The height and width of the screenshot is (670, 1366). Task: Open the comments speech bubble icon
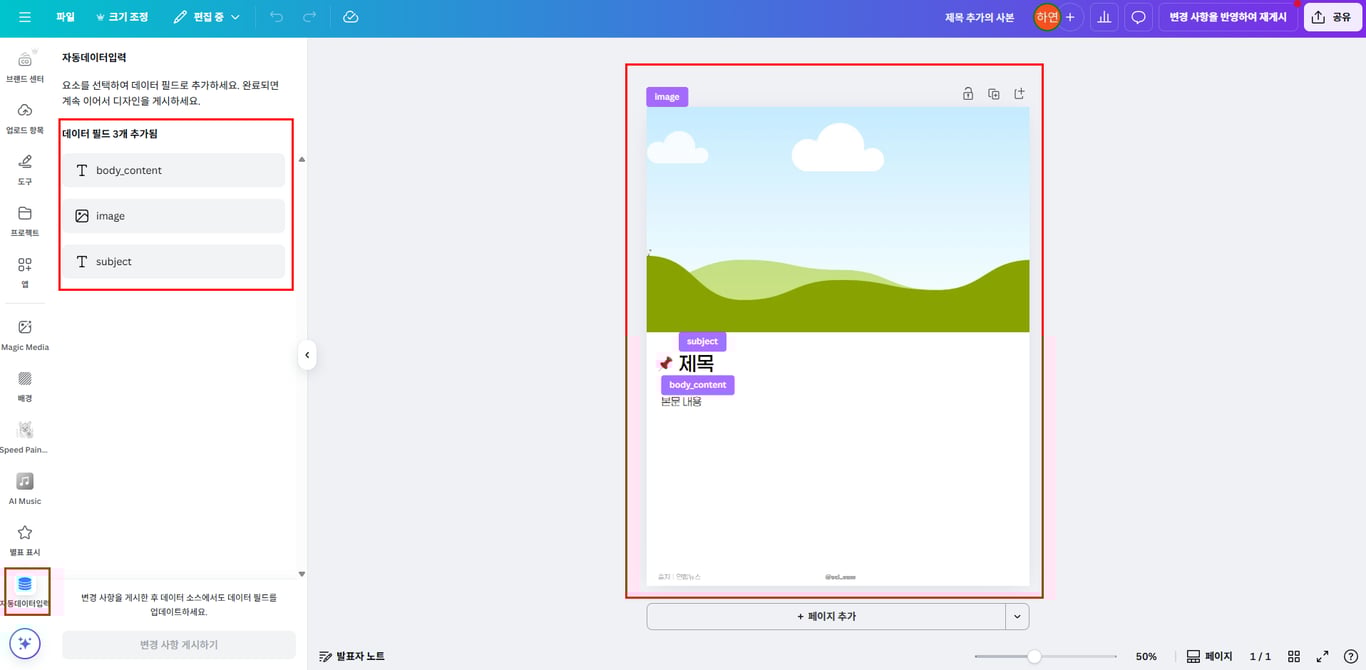pos(1138,17)
